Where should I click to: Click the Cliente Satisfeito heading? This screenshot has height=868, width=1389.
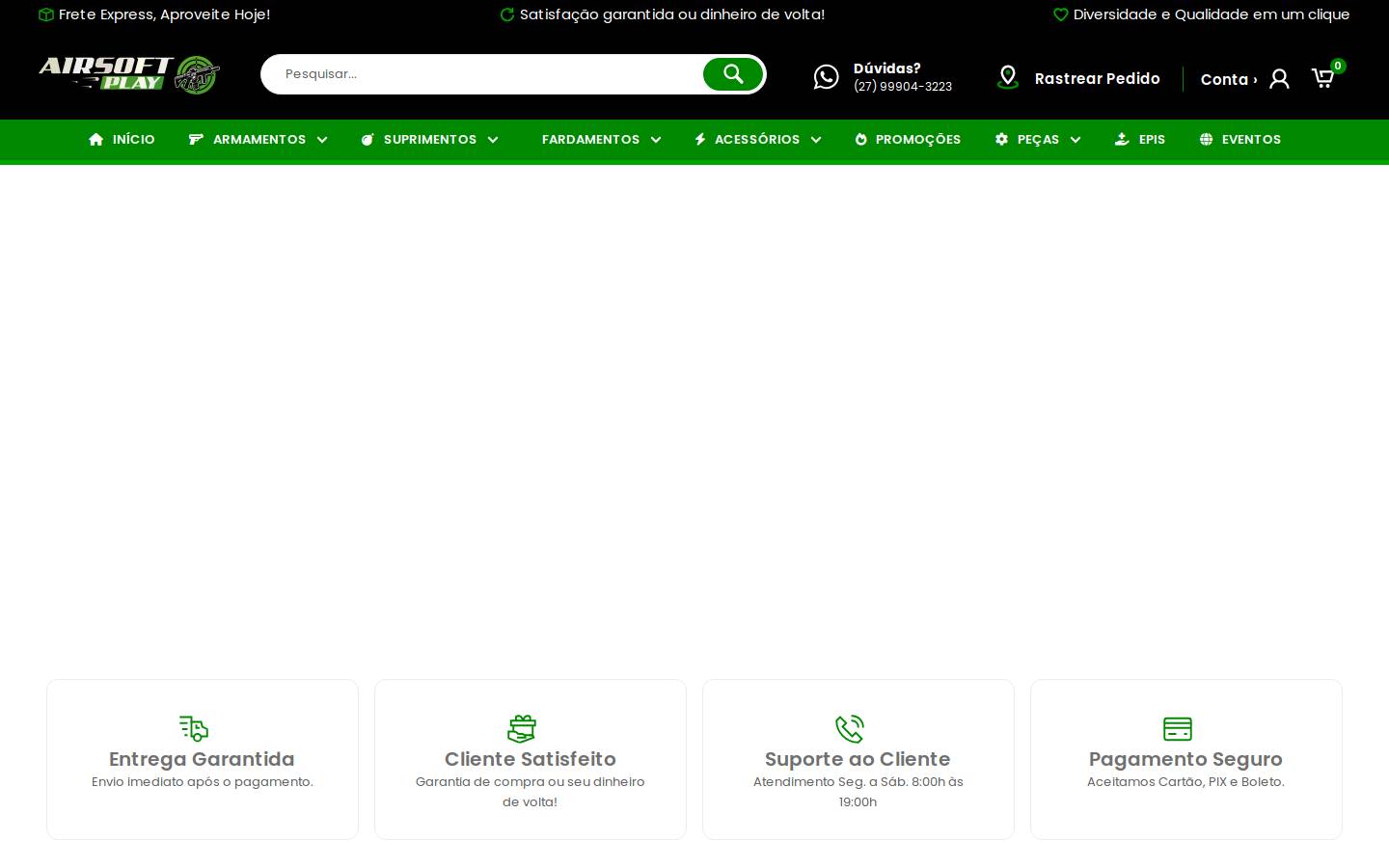(x=531, y=759)
